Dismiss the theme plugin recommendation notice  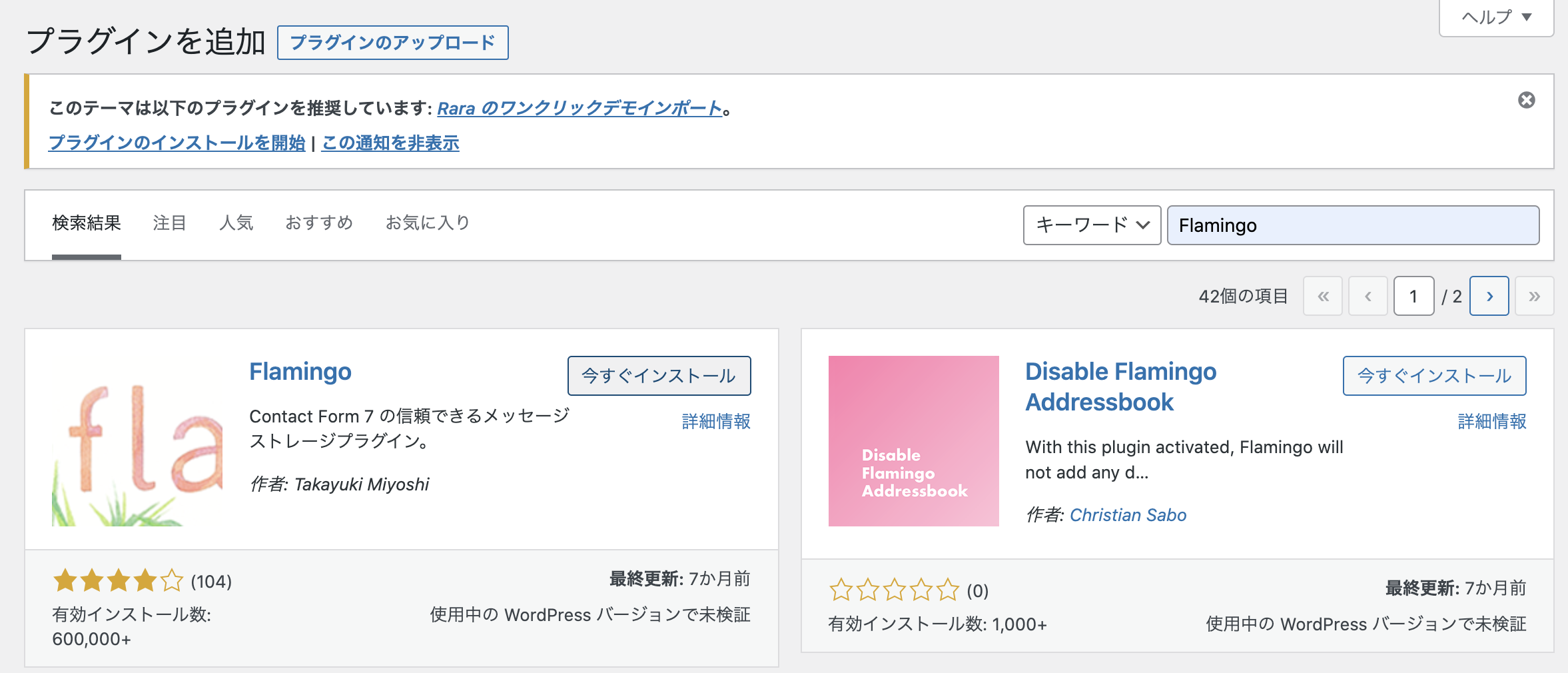(1526, 100)
